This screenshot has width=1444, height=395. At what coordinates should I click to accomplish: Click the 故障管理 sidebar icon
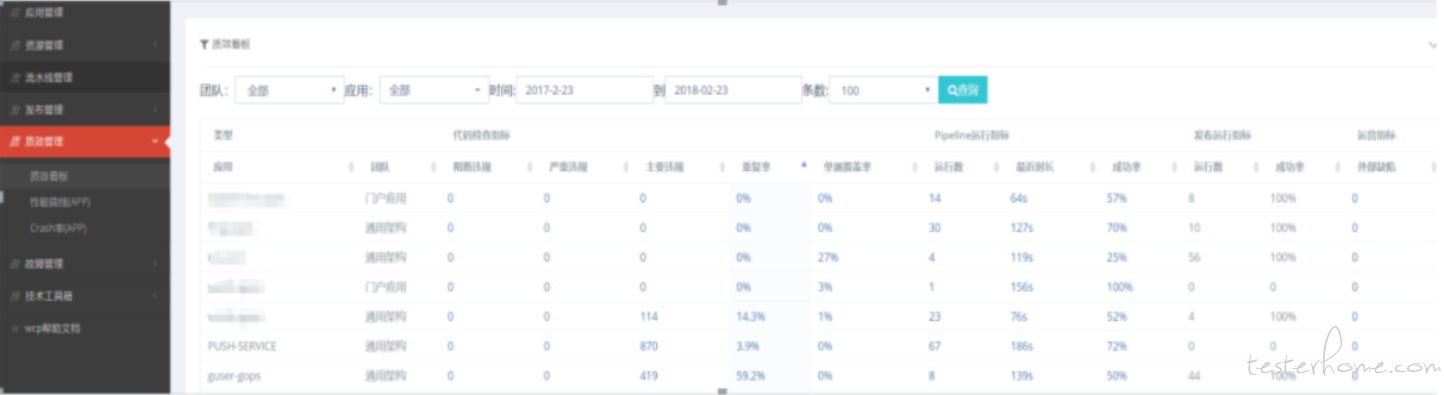(14, 264)
